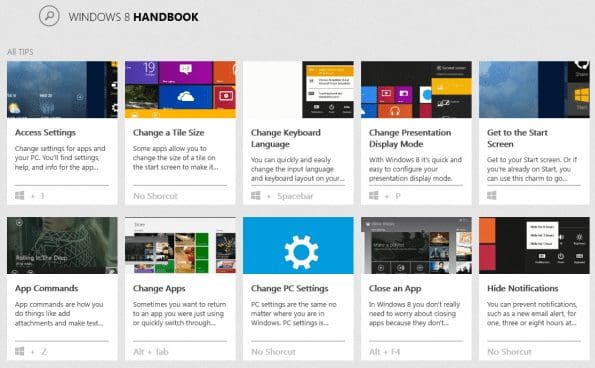This screenshot has width=595, height=368.
Task: Click the Windows key icon beside Z shortcut
Action: (20, 352)
